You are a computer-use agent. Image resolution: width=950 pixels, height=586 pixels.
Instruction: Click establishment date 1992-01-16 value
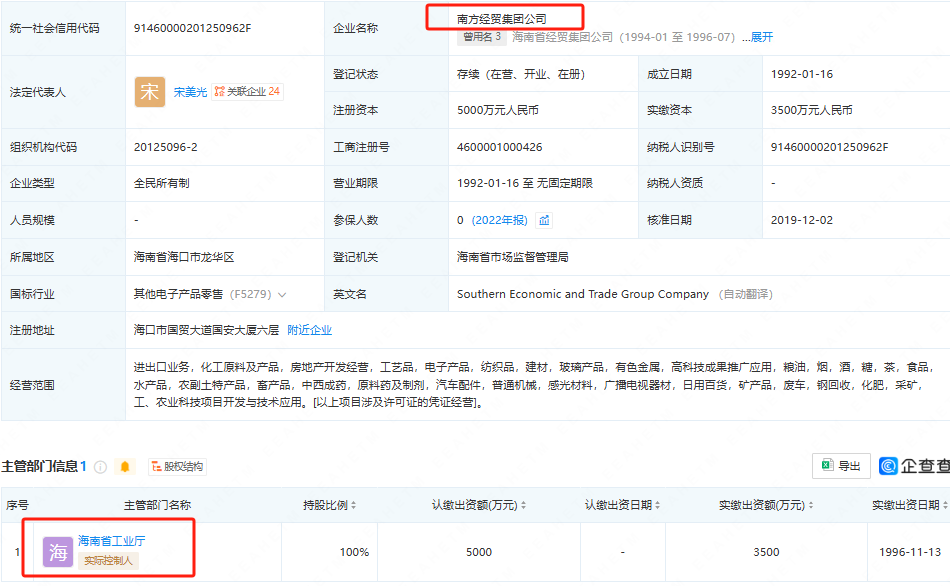coord(802,74)
